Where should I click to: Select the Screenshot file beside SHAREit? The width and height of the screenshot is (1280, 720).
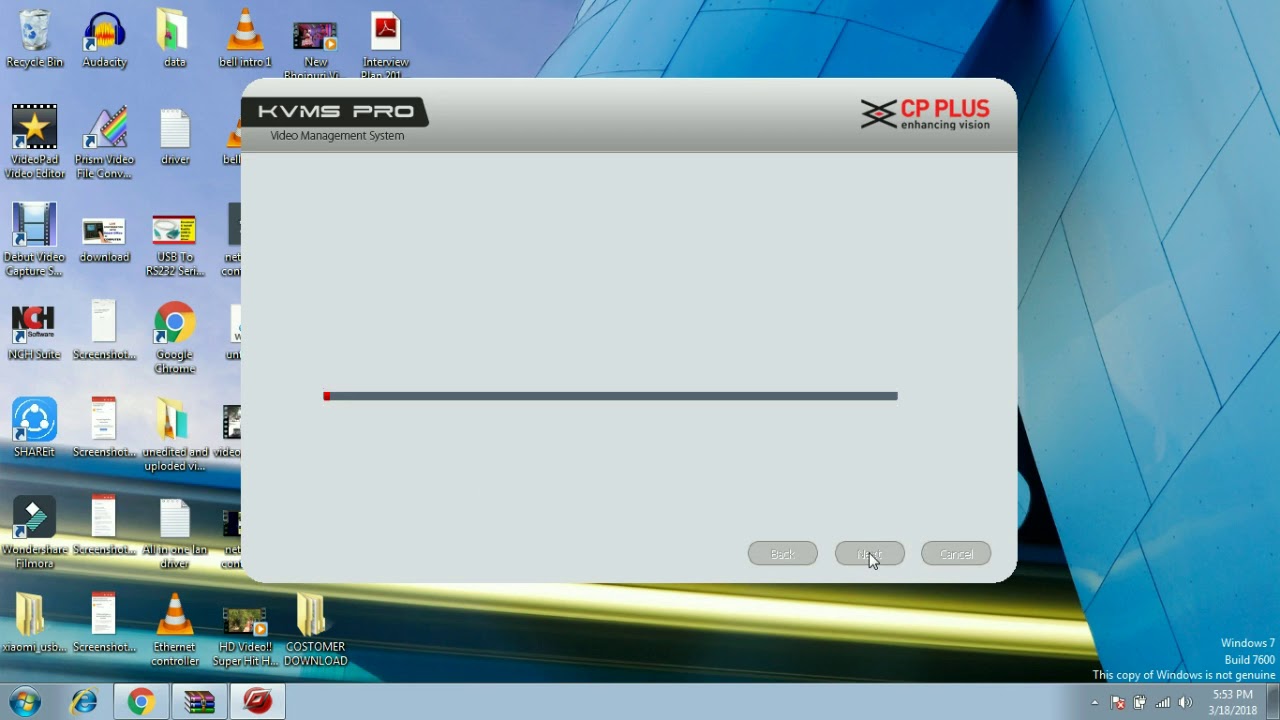pos(105,427)
